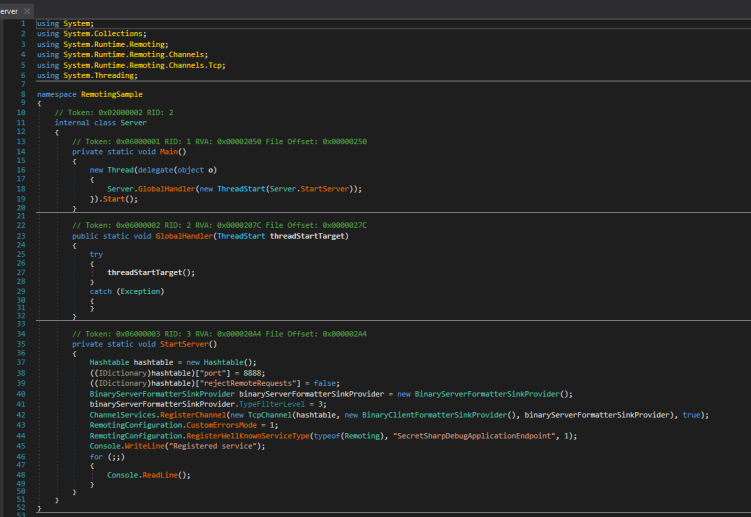Switch to the Server document tab
Screen dimensions: 751x517
pos(9,9)
